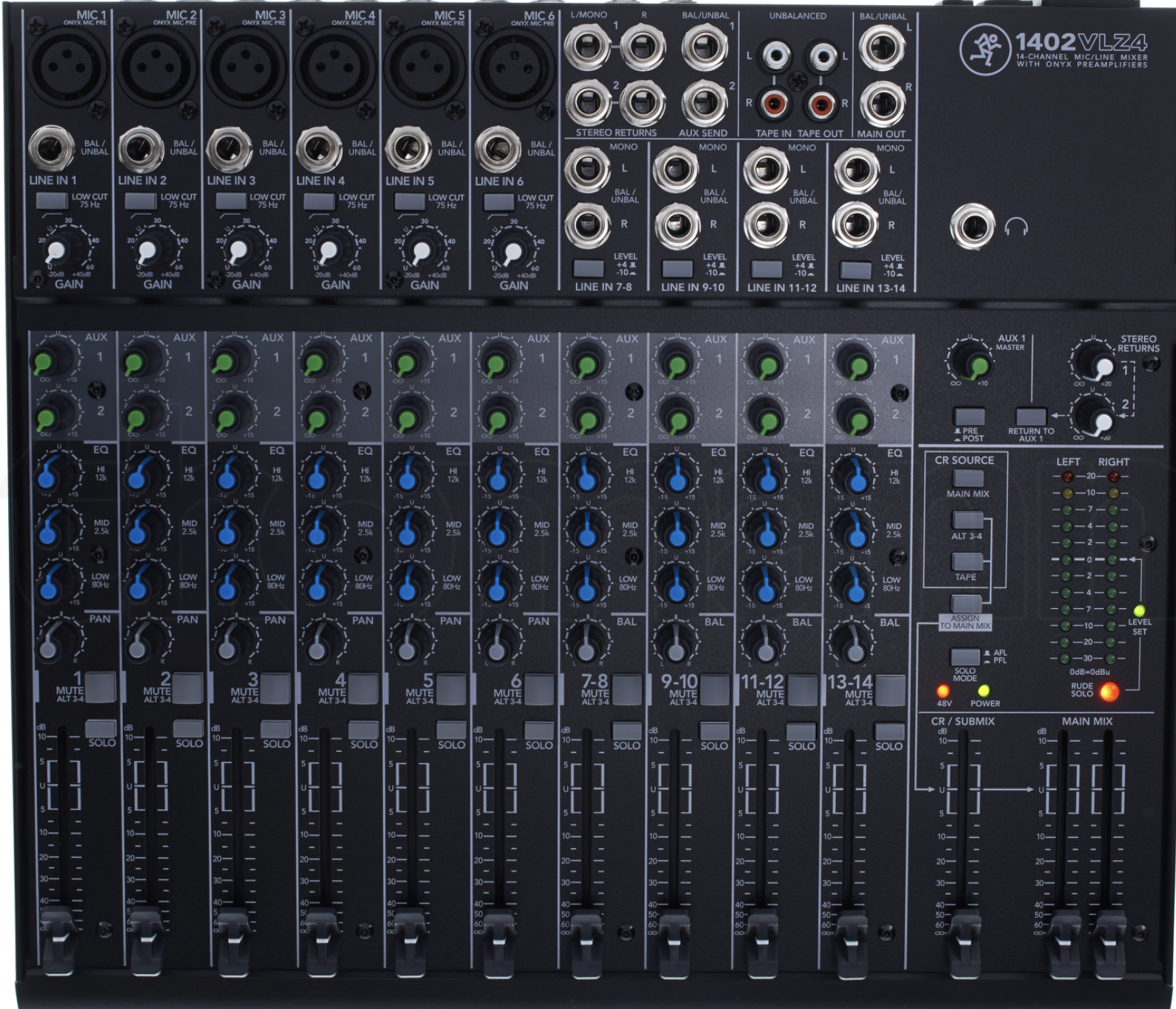Click the green POWER LED
This screenshot has height=1009, width=1176.
[x=984, y=691]
